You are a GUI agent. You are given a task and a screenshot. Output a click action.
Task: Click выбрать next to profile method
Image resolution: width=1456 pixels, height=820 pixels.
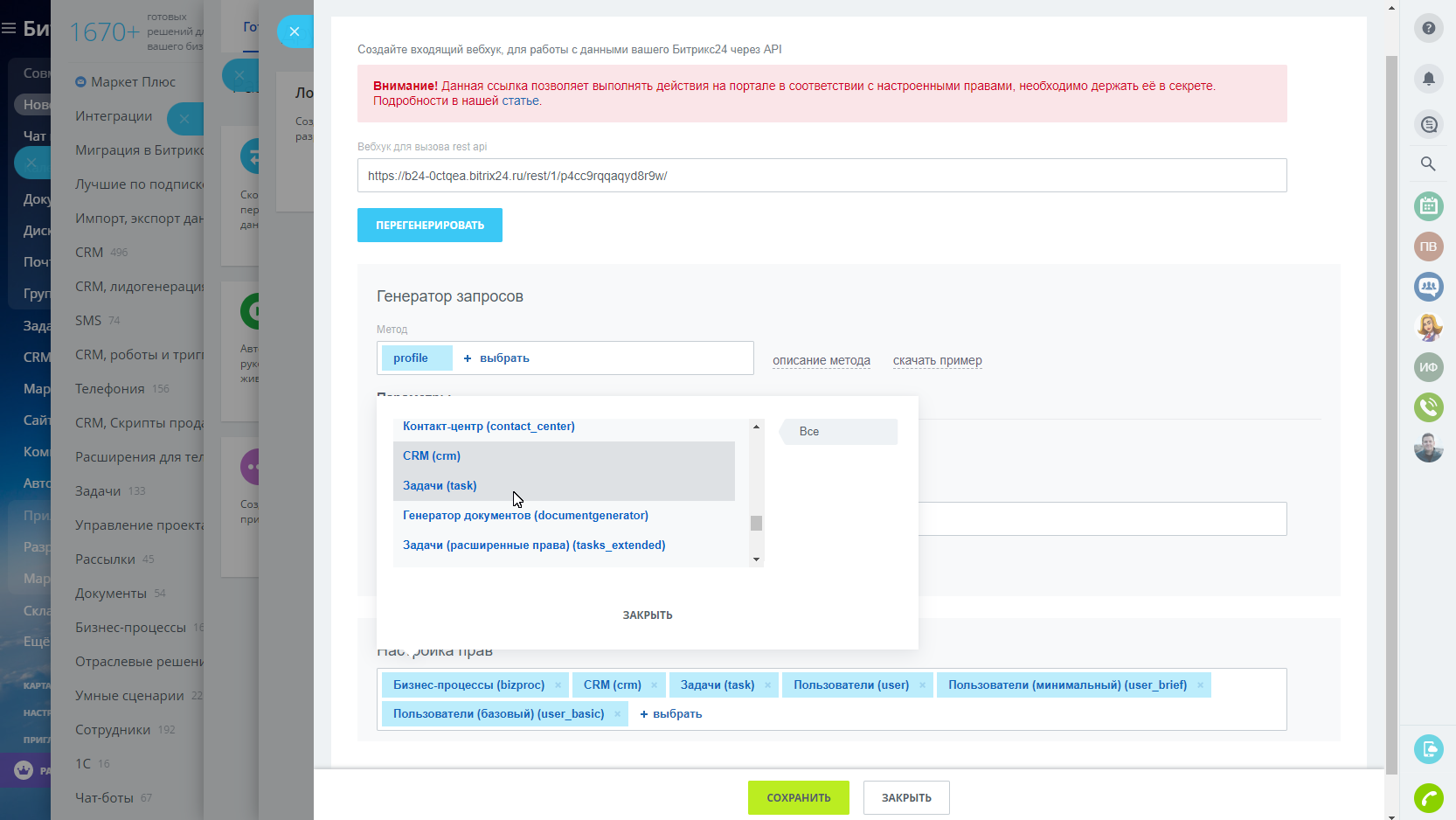click(x=496, y=358)
